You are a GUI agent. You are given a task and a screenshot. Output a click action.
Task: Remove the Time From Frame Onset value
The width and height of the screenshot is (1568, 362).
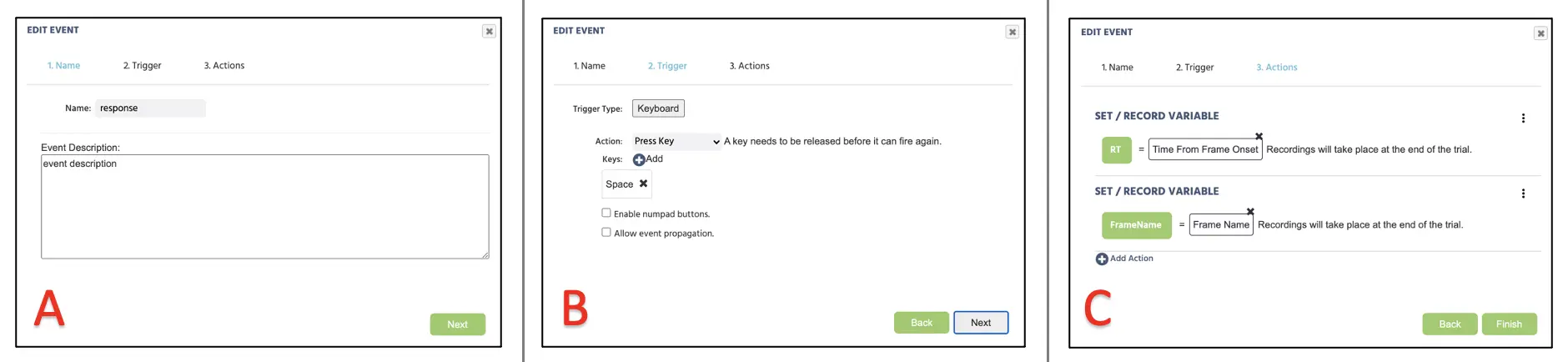pos(1259,136)
